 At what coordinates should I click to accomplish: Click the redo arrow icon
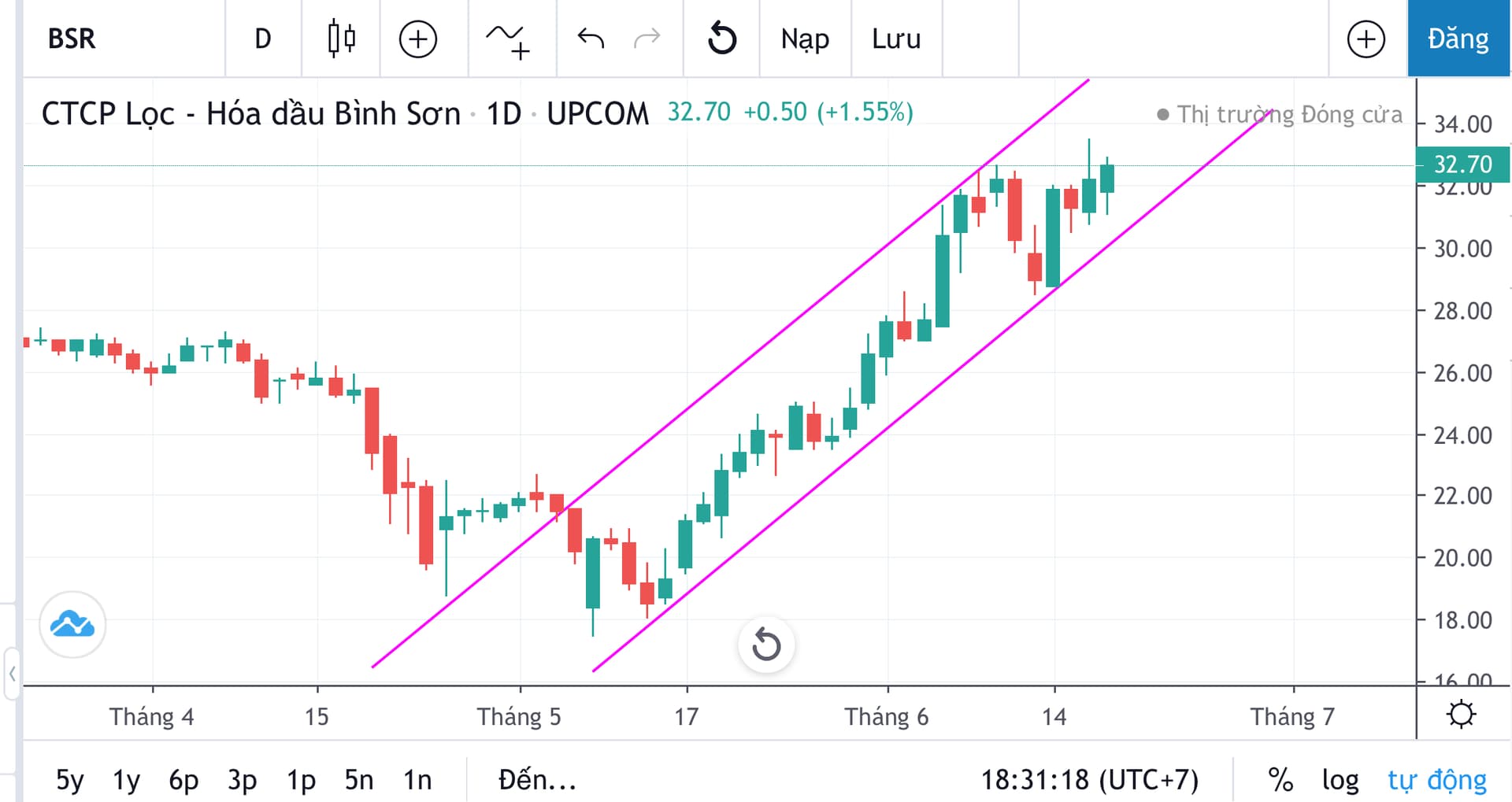pyautogui.click(x=647, y=39)
